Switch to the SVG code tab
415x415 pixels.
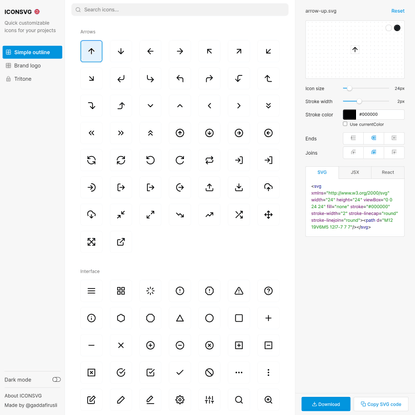tap(322, 172)
